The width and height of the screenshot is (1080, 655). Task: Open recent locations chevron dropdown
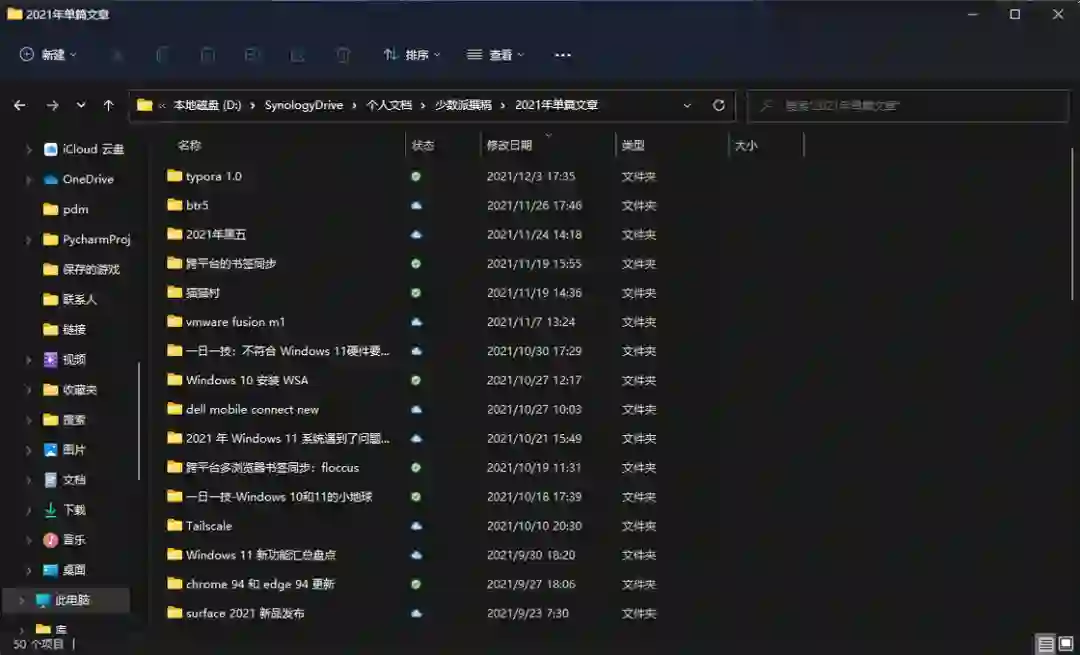81,105
